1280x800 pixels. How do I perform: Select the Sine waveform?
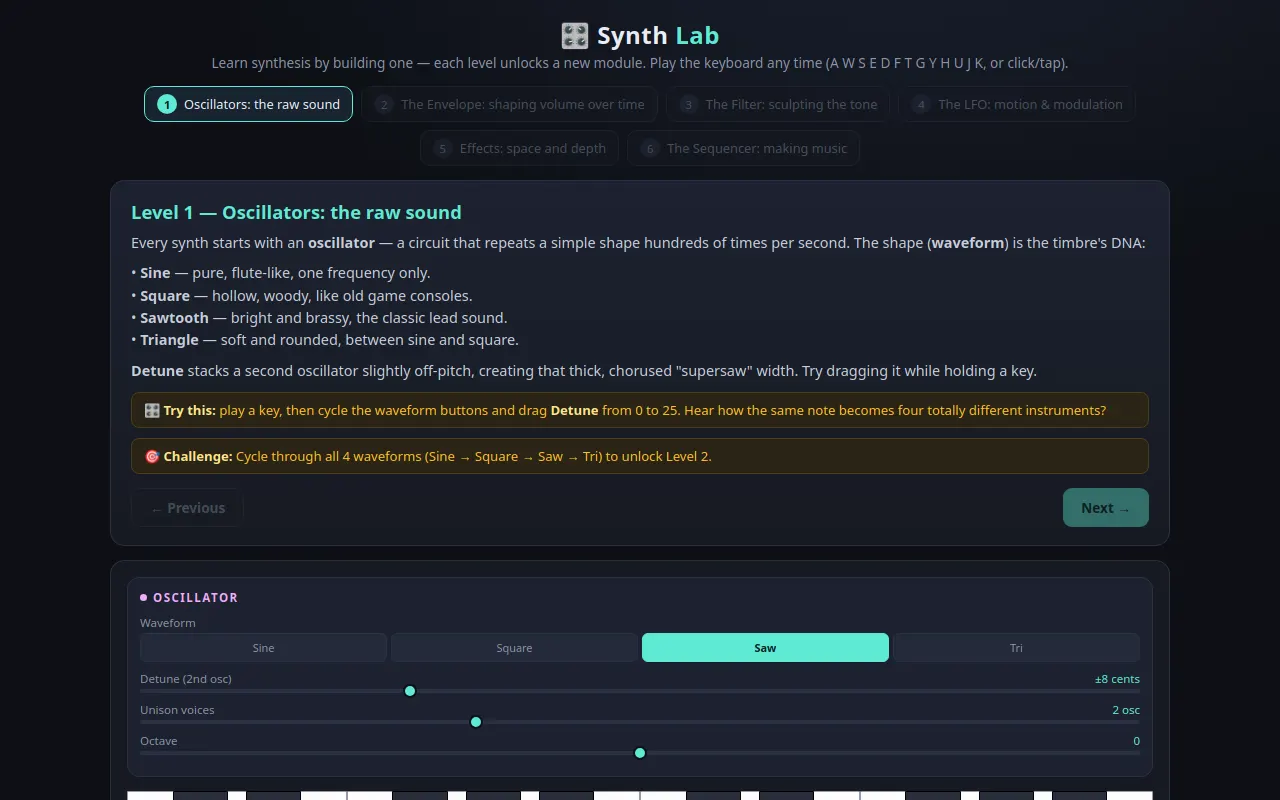coord(263,648)
